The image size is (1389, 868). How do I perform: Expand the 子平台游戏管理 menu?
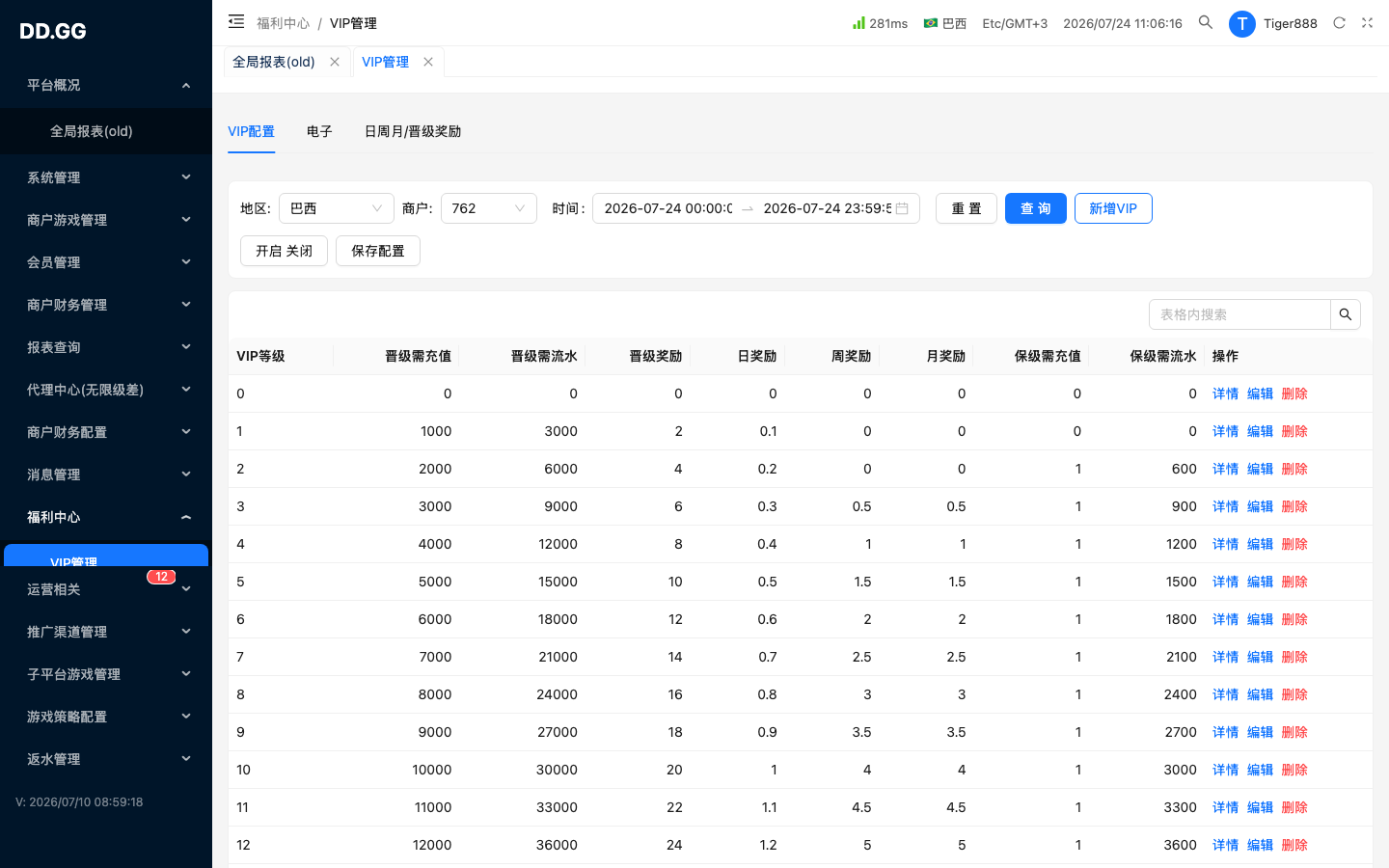(106, 674)
